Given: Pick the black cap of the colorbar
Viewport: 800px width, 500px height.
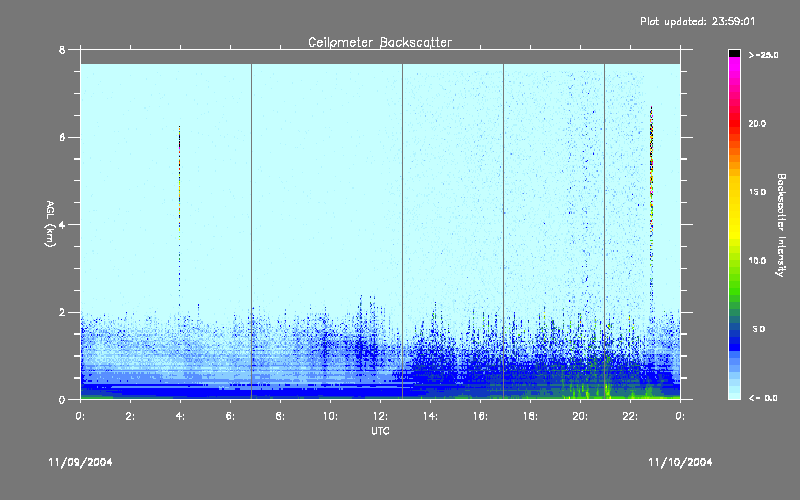Looking at the screenshot, I should click(734, 53).
